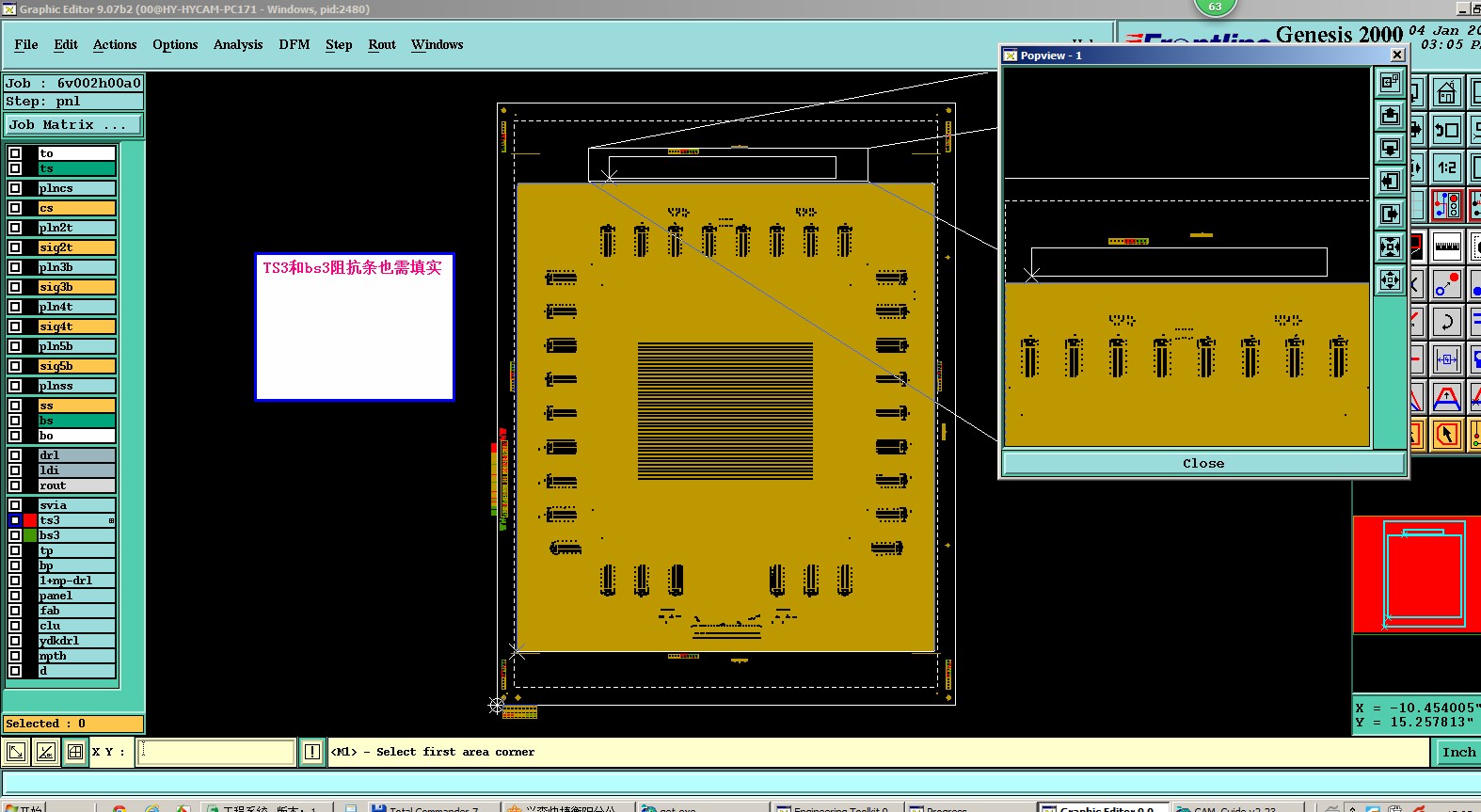Click the red panel overview thumbnail
Viewport: 1481px width, 812px height.
1417,574
